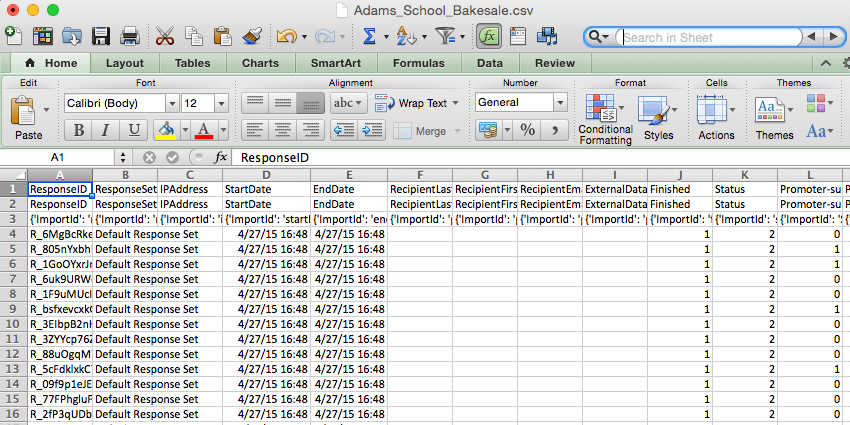850x425 pixels.
Task: Click the Save floppy disk icon
Action: pos(101,36)
